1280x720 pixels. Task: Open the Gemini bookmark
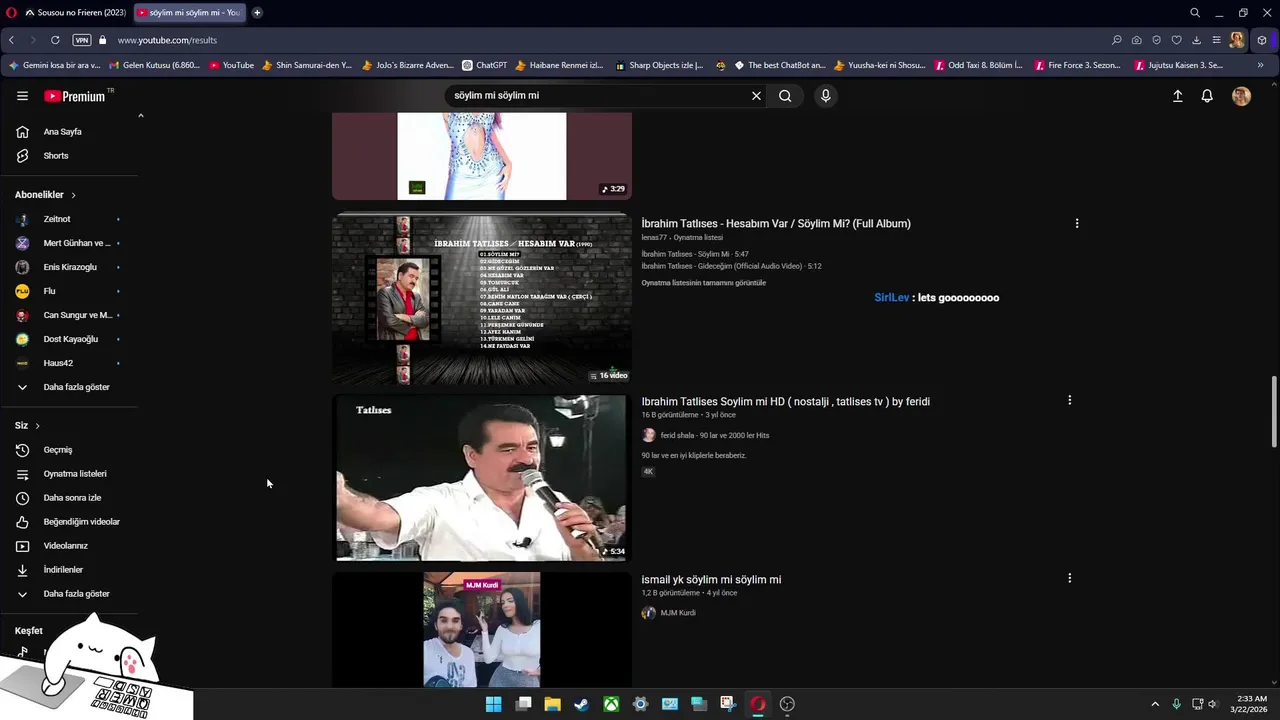(55, 65)
